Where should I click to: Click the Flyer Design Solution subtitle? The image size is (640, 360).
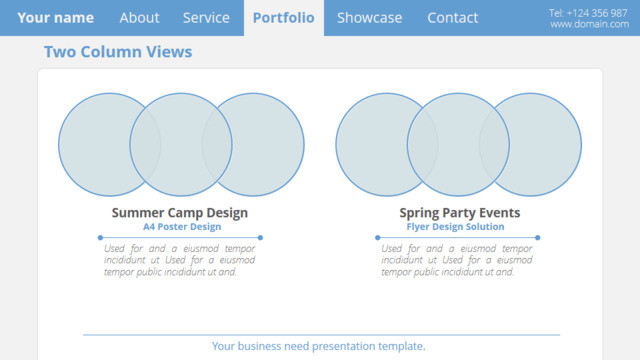pyautogui.click(x=455, y=227)
